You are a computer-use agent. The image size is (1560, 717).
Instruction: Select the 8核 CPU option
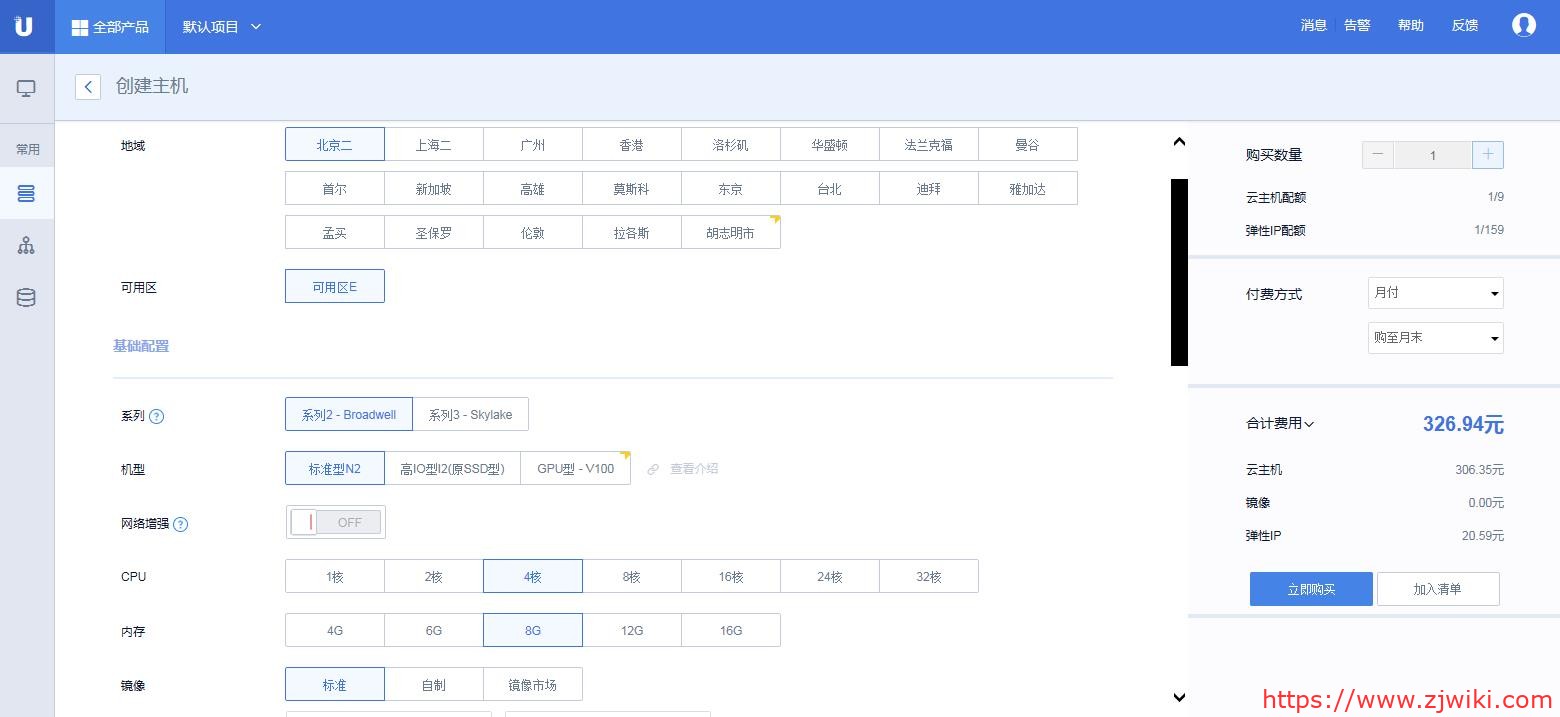pos(631,577)
